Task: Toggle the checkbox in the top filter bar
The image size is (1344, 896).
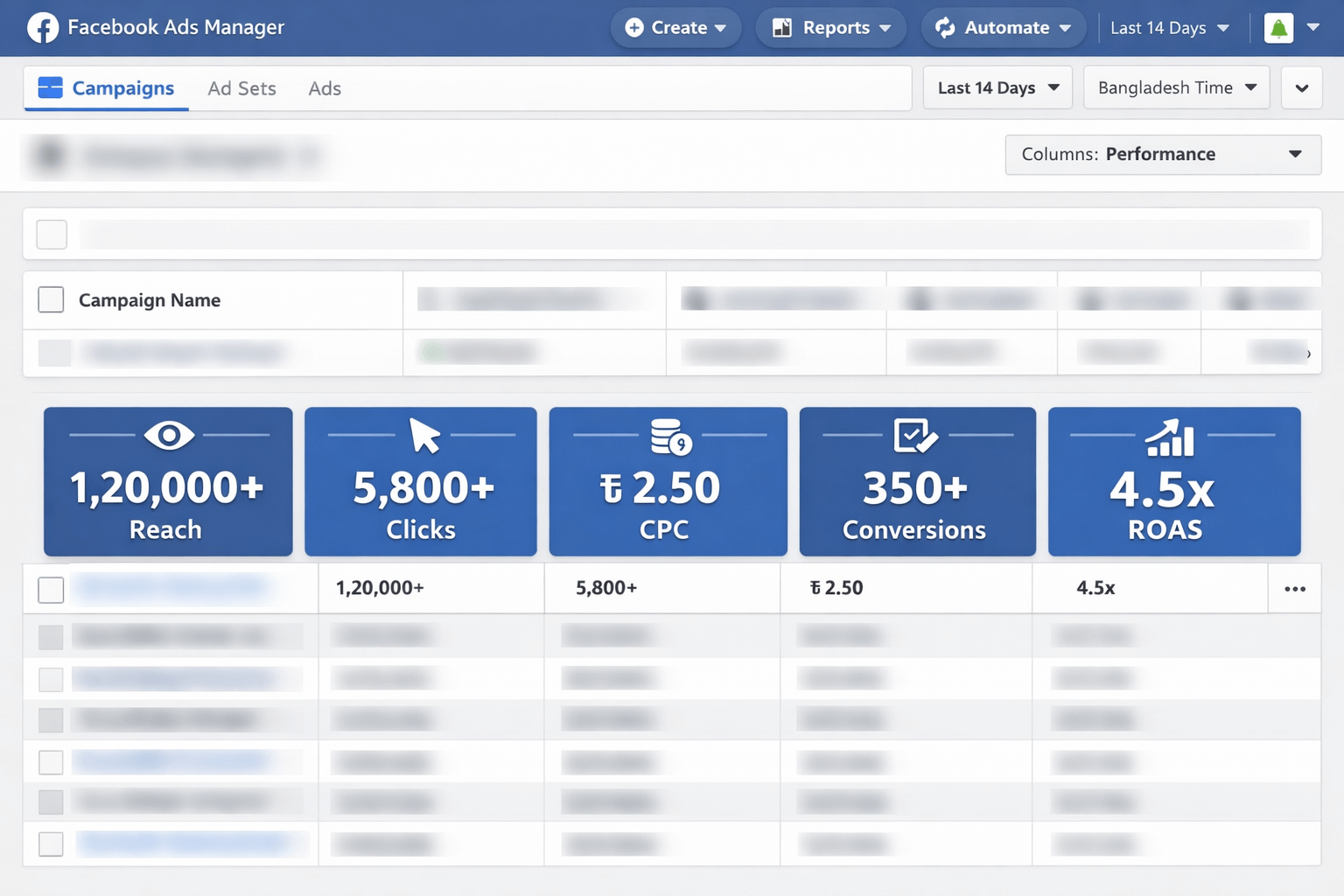Action: click(52, 234)
